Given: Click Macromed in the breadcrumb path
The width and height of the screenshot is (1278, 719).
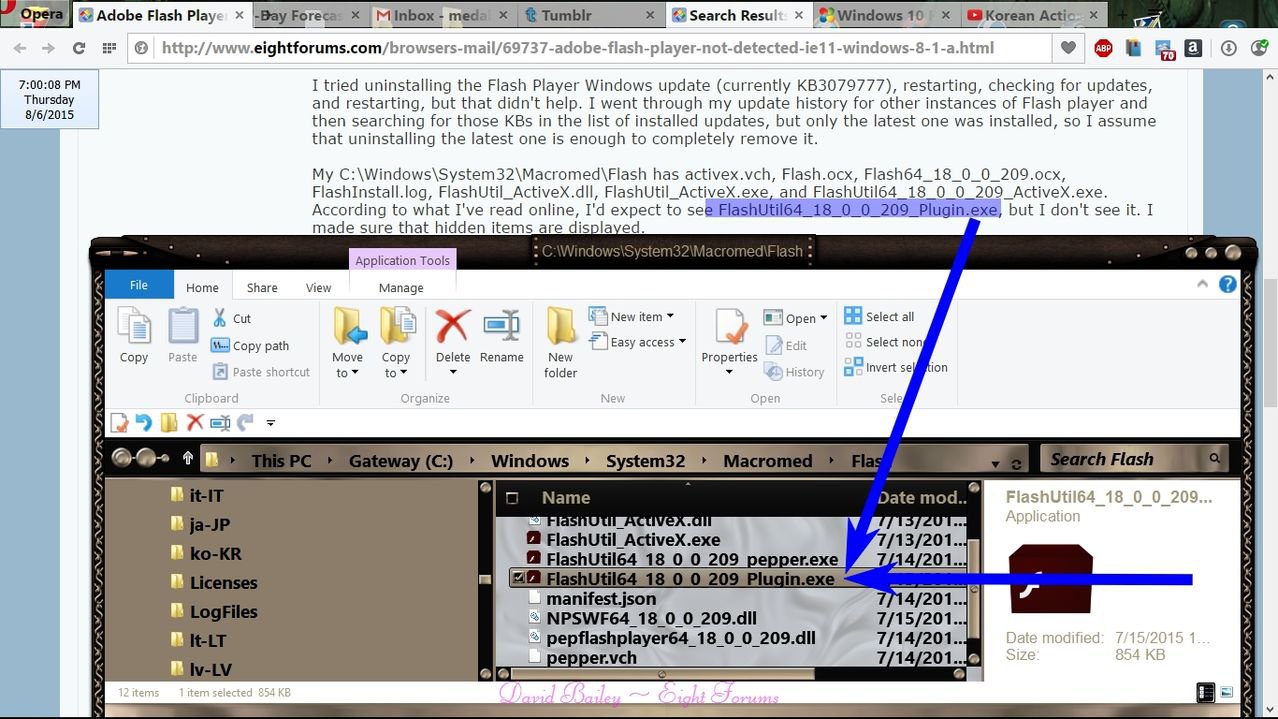Looking at the screenshot, I should click(768, 461).
